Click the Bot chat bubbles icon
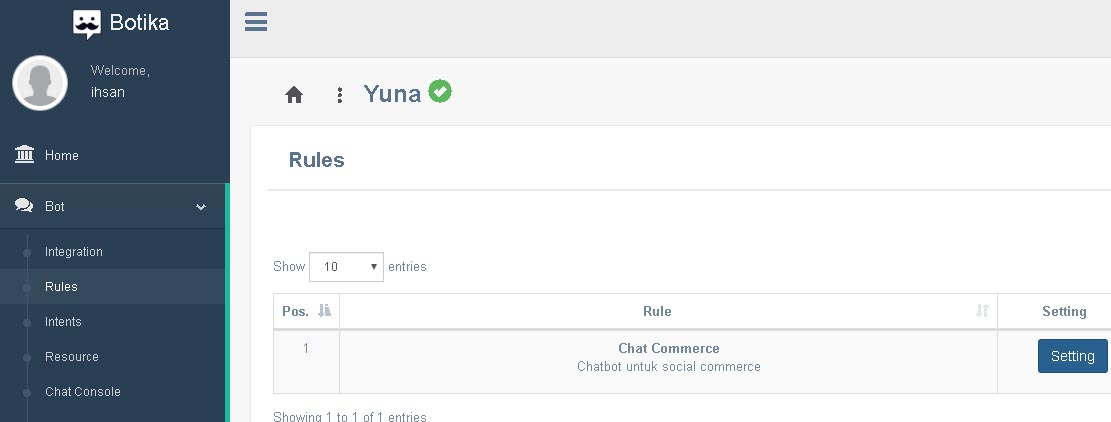Viewport: 1111px width, 422px height. [25, 206]
